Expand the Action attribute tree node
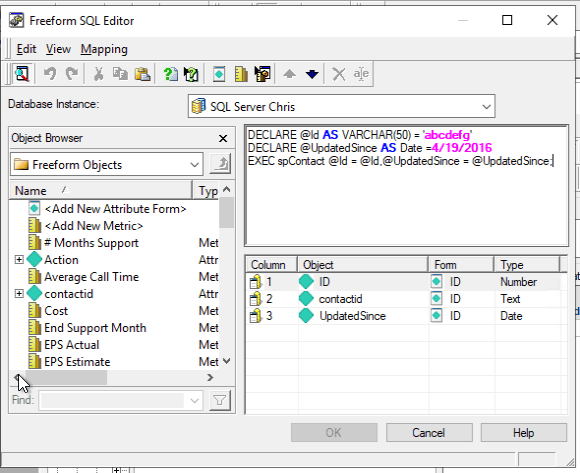This screenshot has width=580, height=473. point(19,260)
